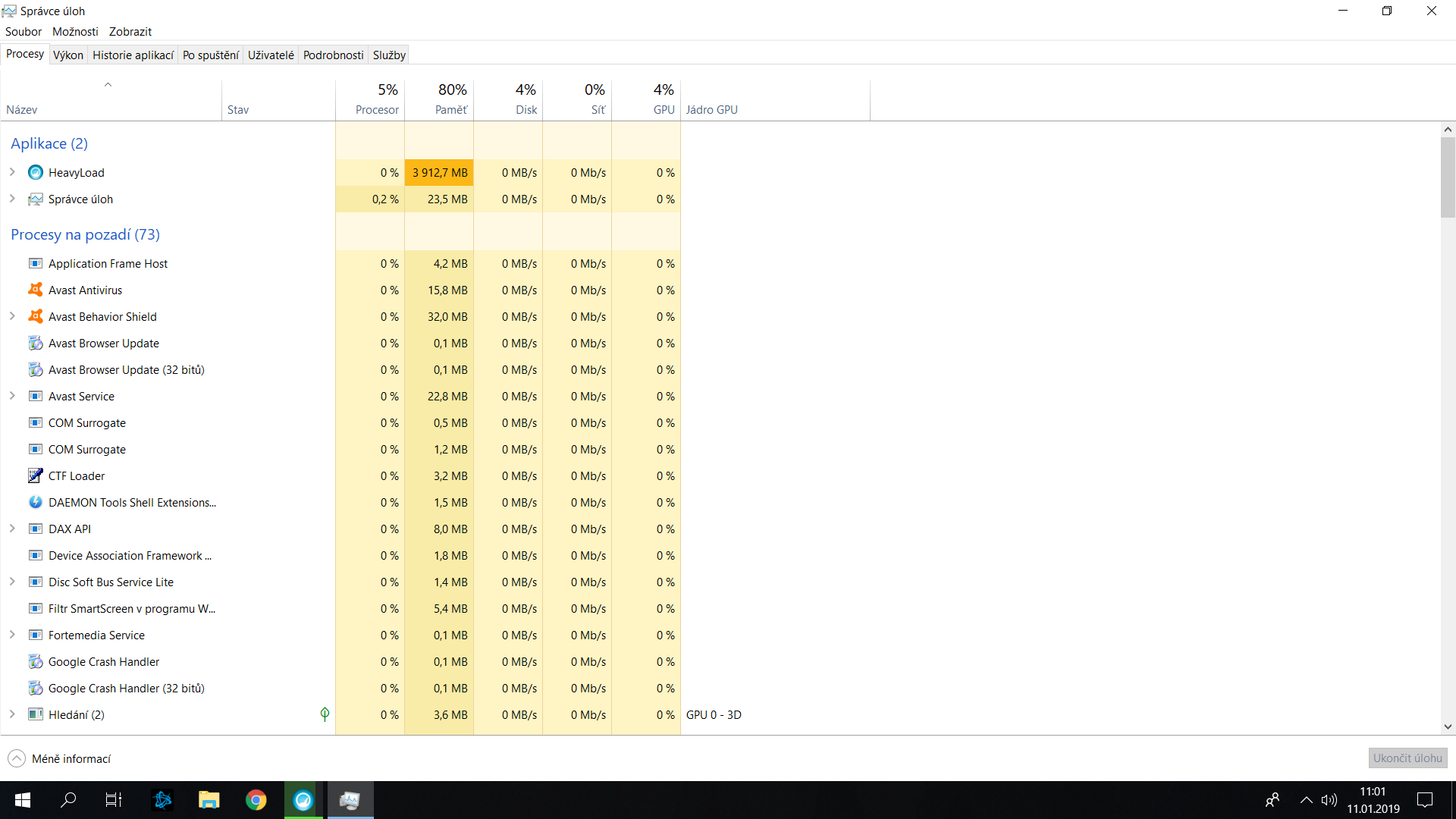Viewport: 1456px width, 819px height.
Task: Open the Možnosti menu
Action: [75, 32]
